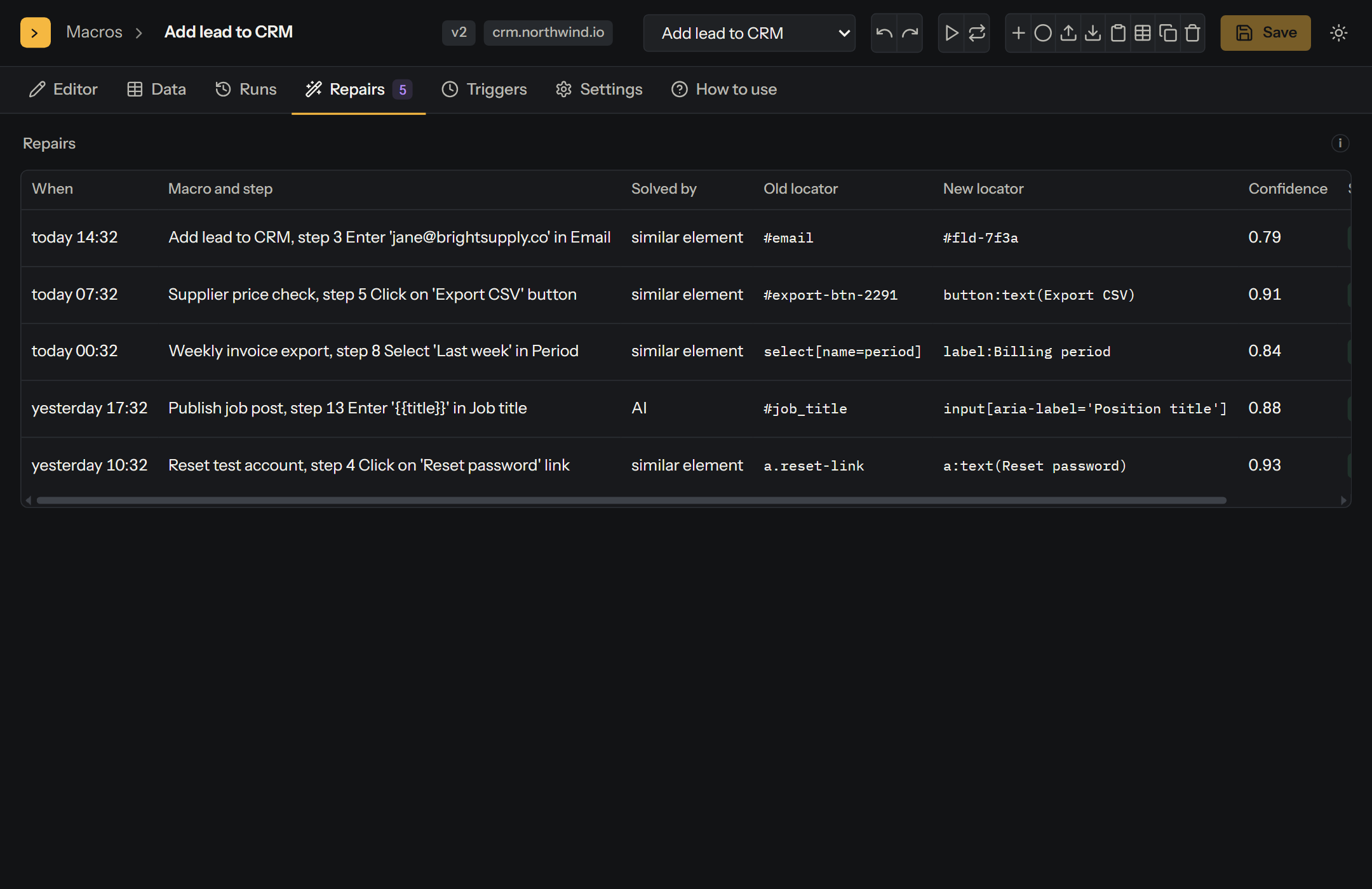1372x889 pixels.
Task: Open the macro selector dropdown
Action: click(x=749, y=33)
